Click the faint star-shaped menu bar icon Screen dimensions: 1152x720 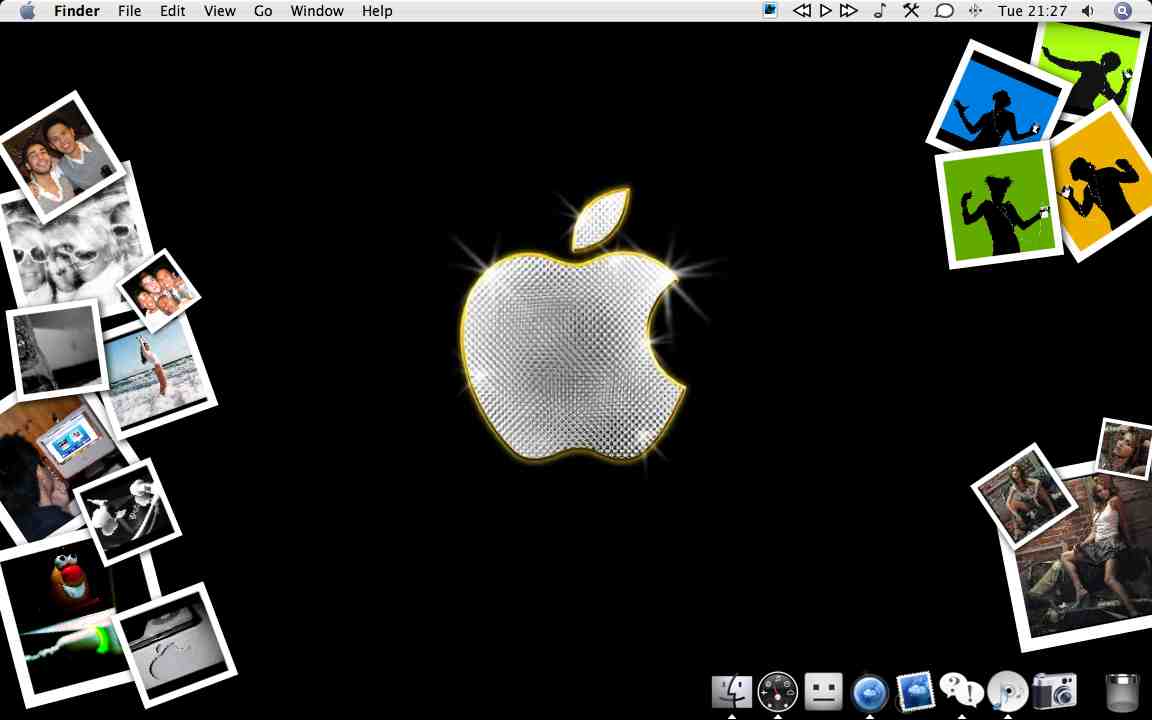point(976,10)
